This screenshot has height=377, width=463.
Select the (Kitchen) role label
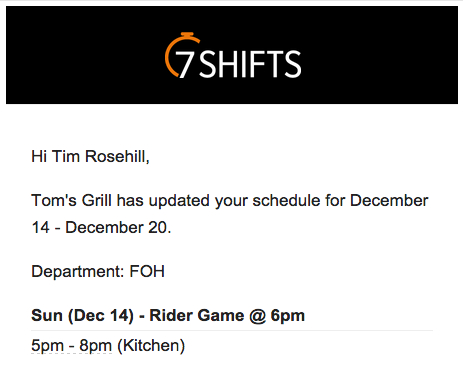[x=151, y=345]
